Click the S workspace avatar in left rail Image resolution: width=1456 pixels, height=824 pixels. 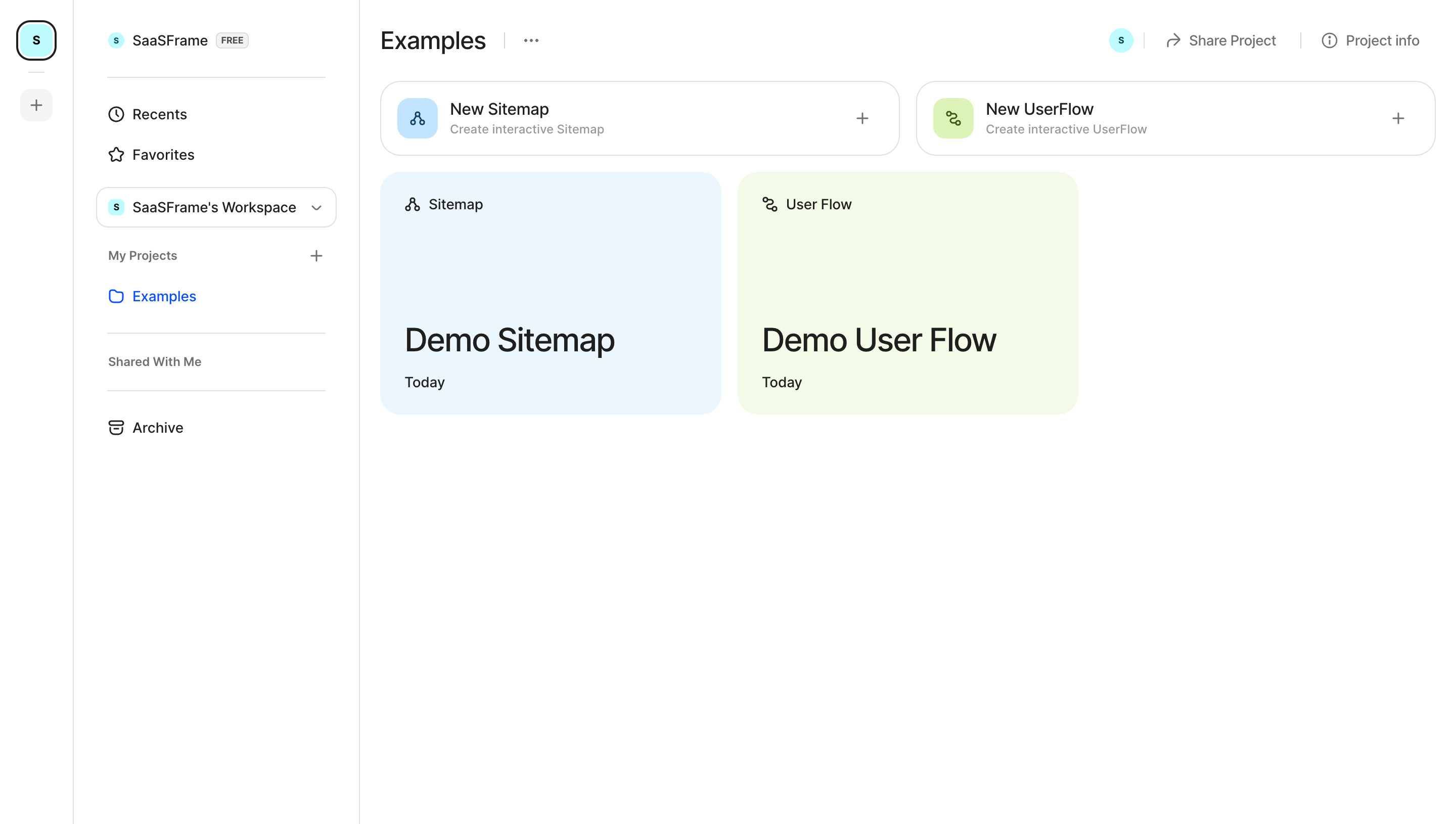pyautogui.click(x=36, y=40)
